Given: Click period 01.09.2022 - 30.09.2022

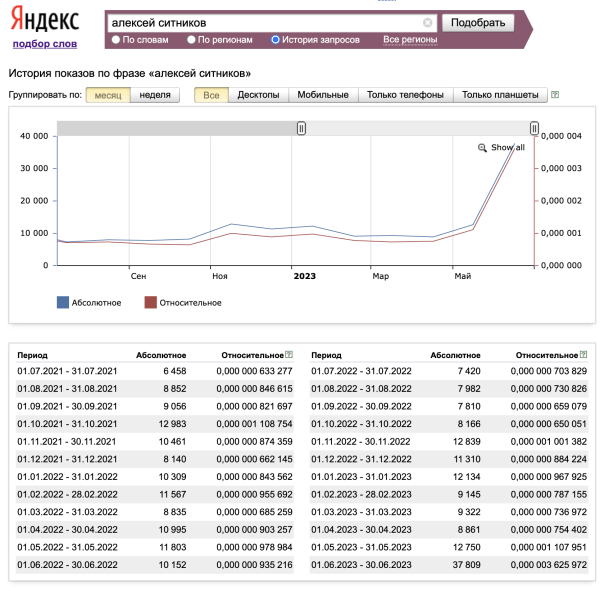Looking at the screenshot, I should point(361,406).
